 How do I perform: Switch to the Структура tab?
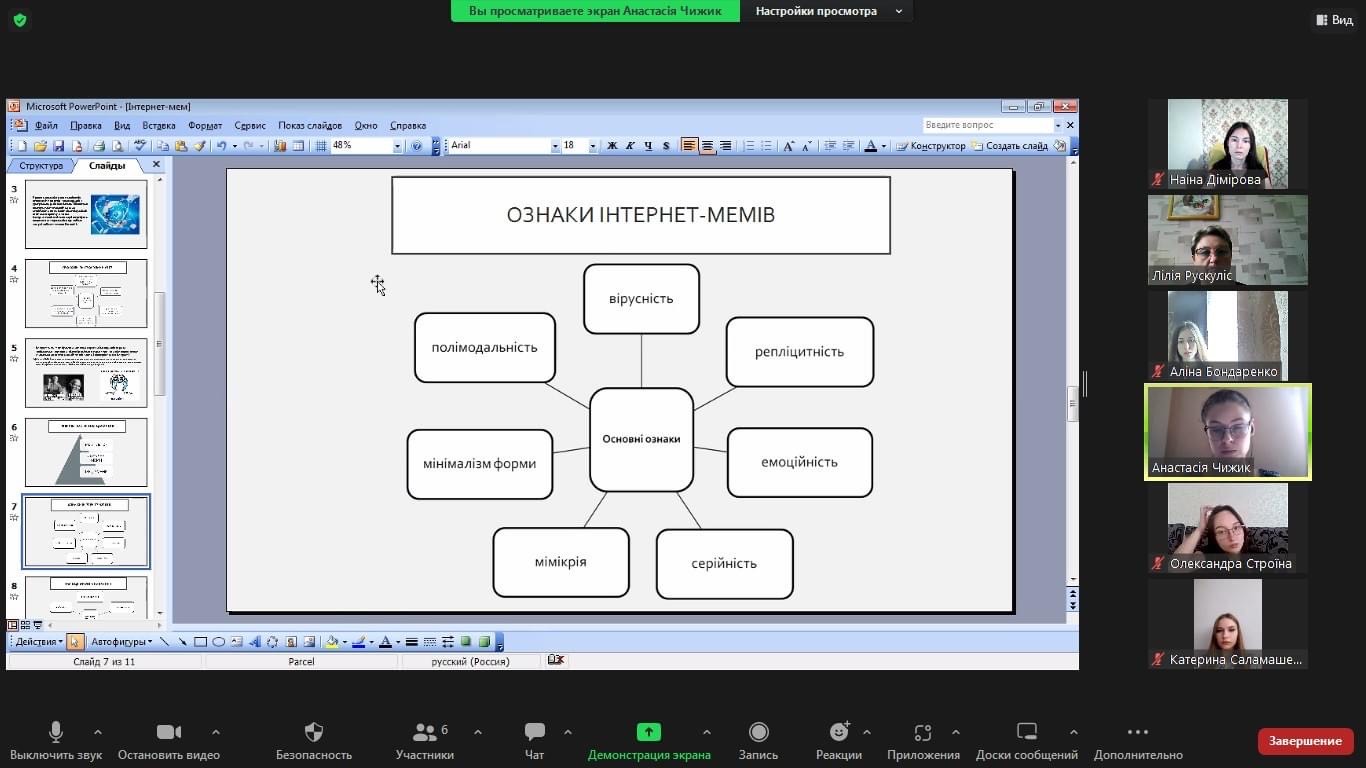(41, 166)
